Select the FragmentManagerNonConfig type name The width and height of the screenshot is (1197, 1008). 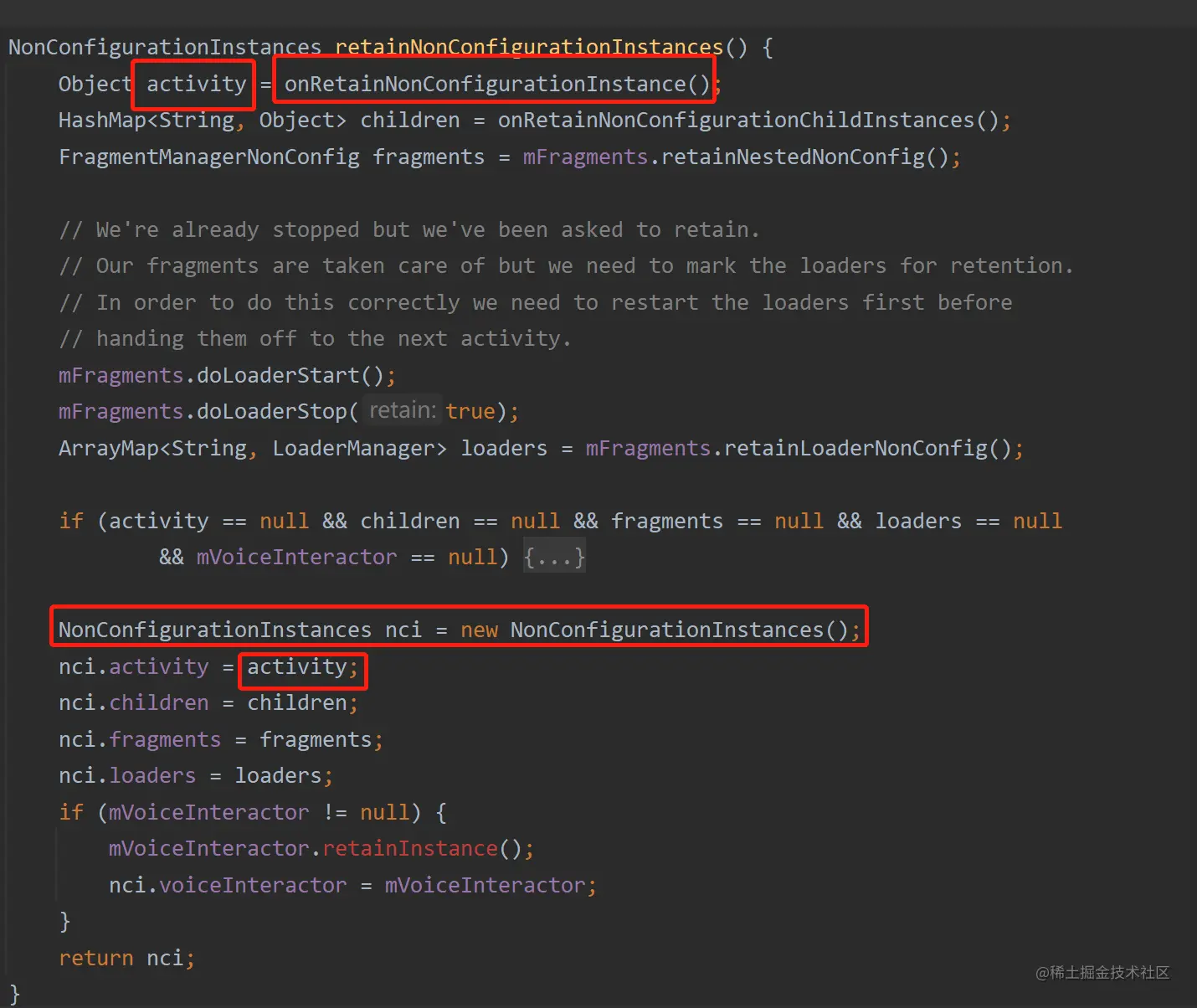tap(209, 157)
